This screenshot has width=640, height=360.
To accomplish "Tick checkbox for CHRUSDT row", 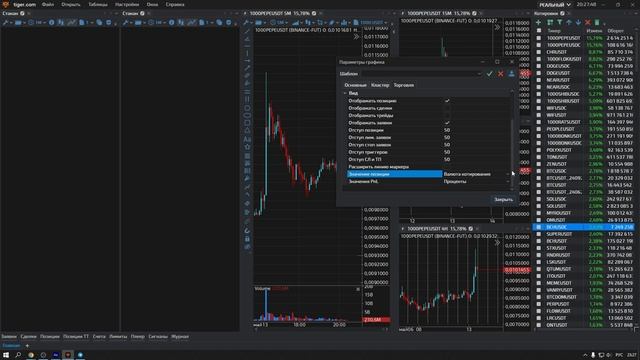I will tap(539, 52).
